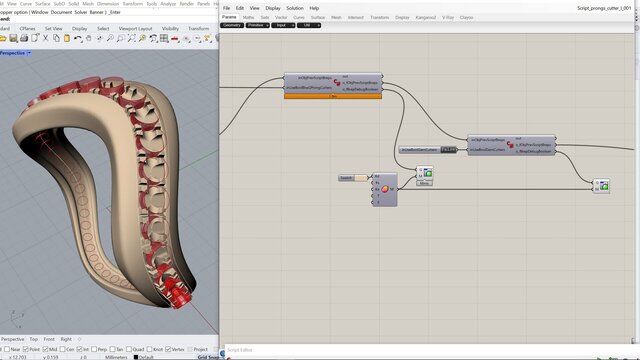This screenshot has height=360, width=640.
Task: Click the Swatch colour parameter
Action: coord(353,178)
